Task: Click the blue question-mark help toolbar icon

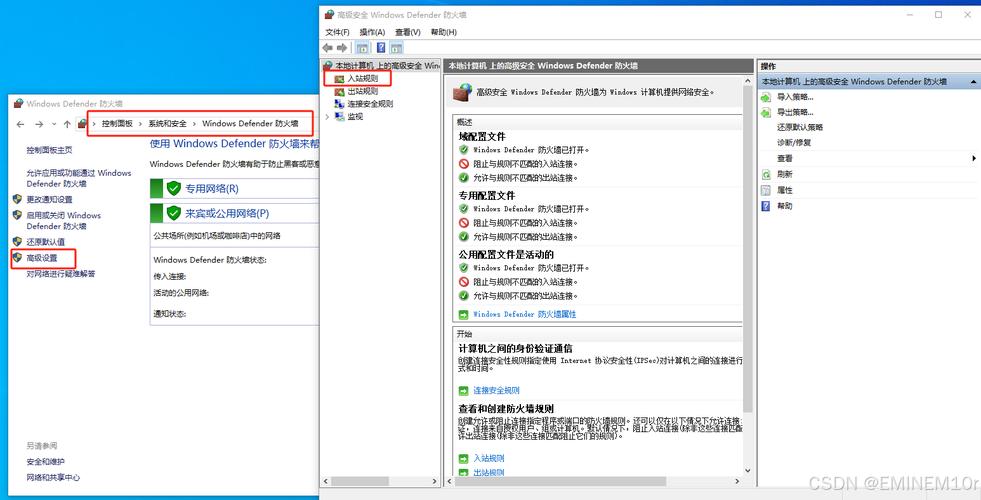Action: click(380, 48)
